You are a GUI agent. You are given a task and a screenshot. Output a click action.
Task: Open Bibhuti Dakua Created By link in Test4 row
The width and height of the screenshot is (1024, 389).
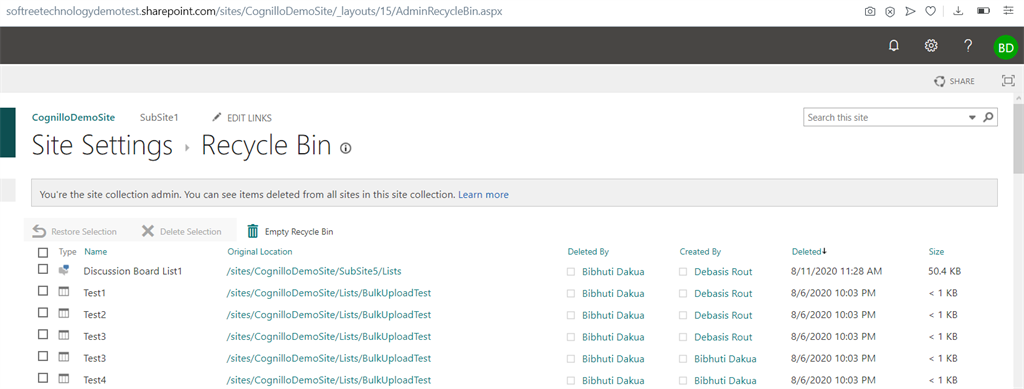(725, 381)
